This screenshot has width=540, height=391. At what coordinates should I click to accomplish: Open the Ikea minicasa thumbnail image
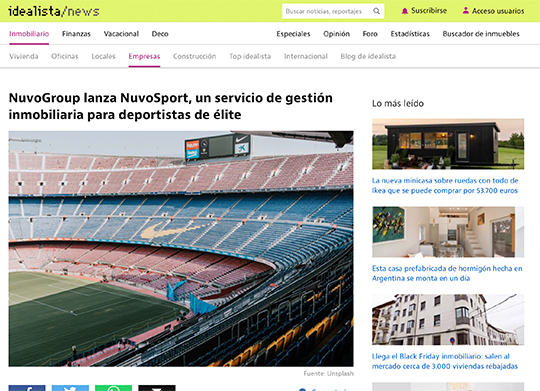pos(448,144)
